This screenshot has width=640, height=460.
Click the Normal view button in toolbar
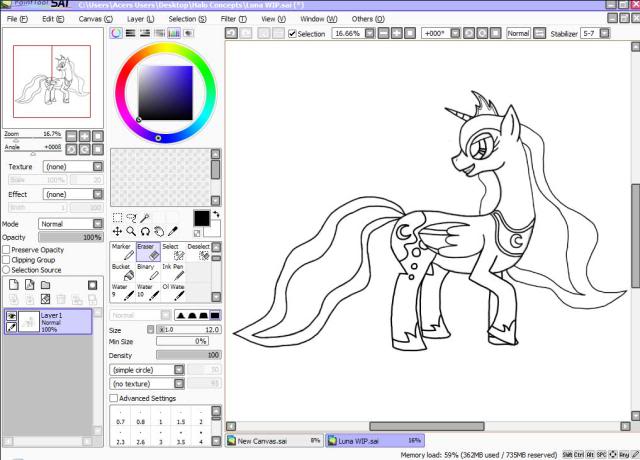[518, 33]
